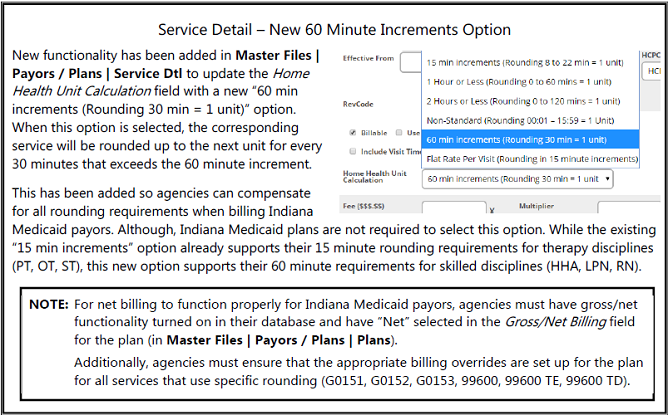Toggle the checkbox next to Billable labeled Use
The height and width of the screenshot is (415, 668).
tap(400, 132)
